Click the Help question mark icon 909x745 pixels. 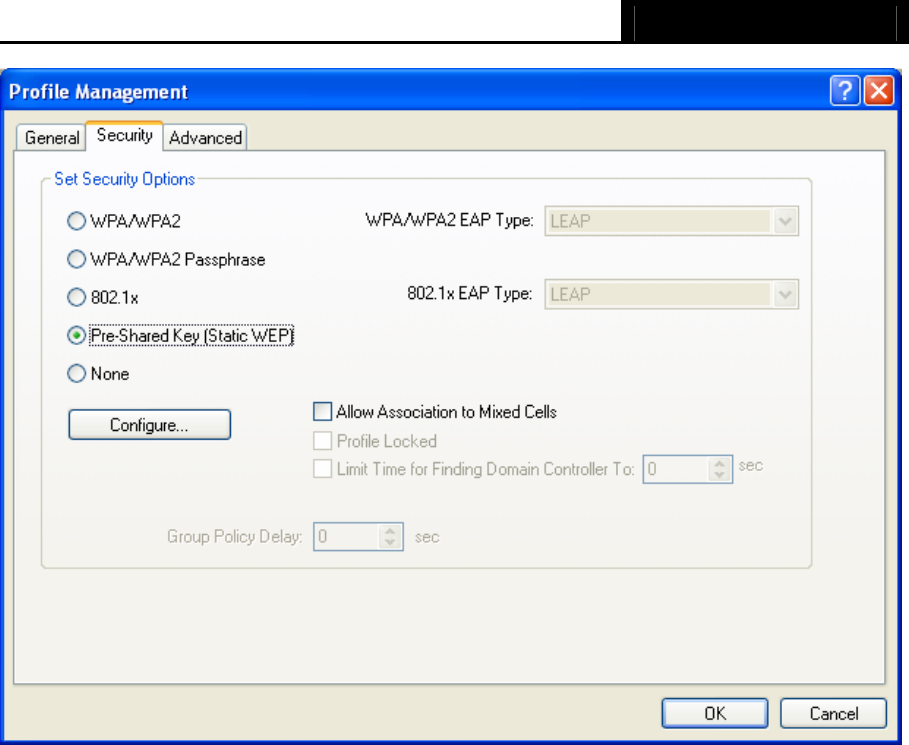click(x=843, y=92)
